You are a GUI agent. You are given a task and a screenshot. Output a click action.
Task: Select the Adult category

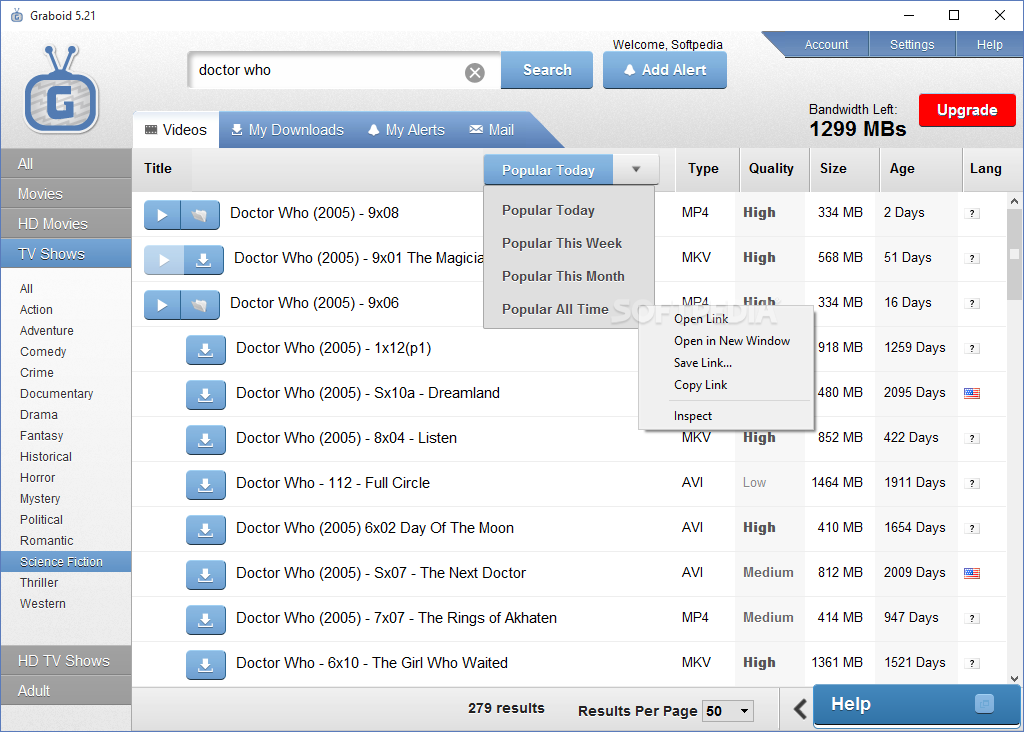[x=66, y=691]
